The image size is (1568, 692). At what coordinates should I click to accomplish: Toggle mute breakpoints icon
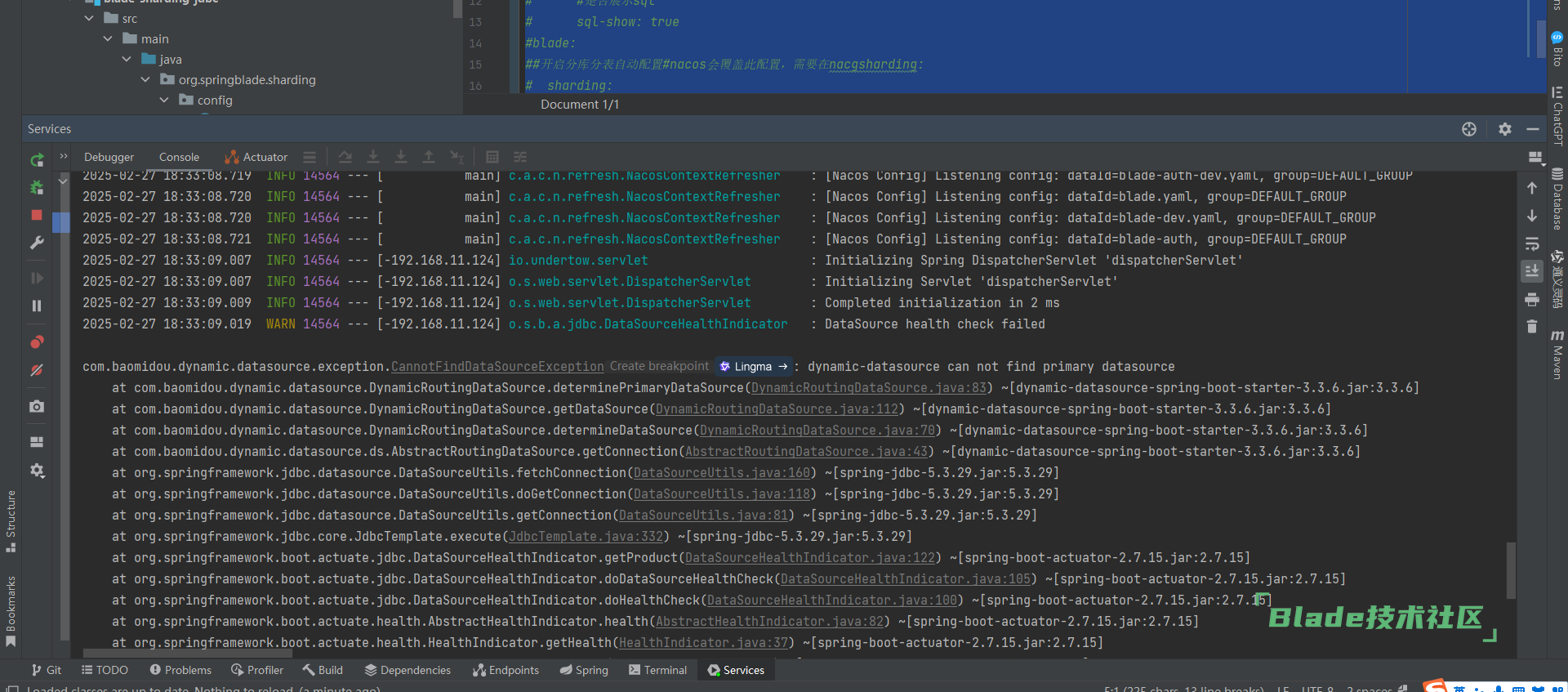(x=37, y=370)
